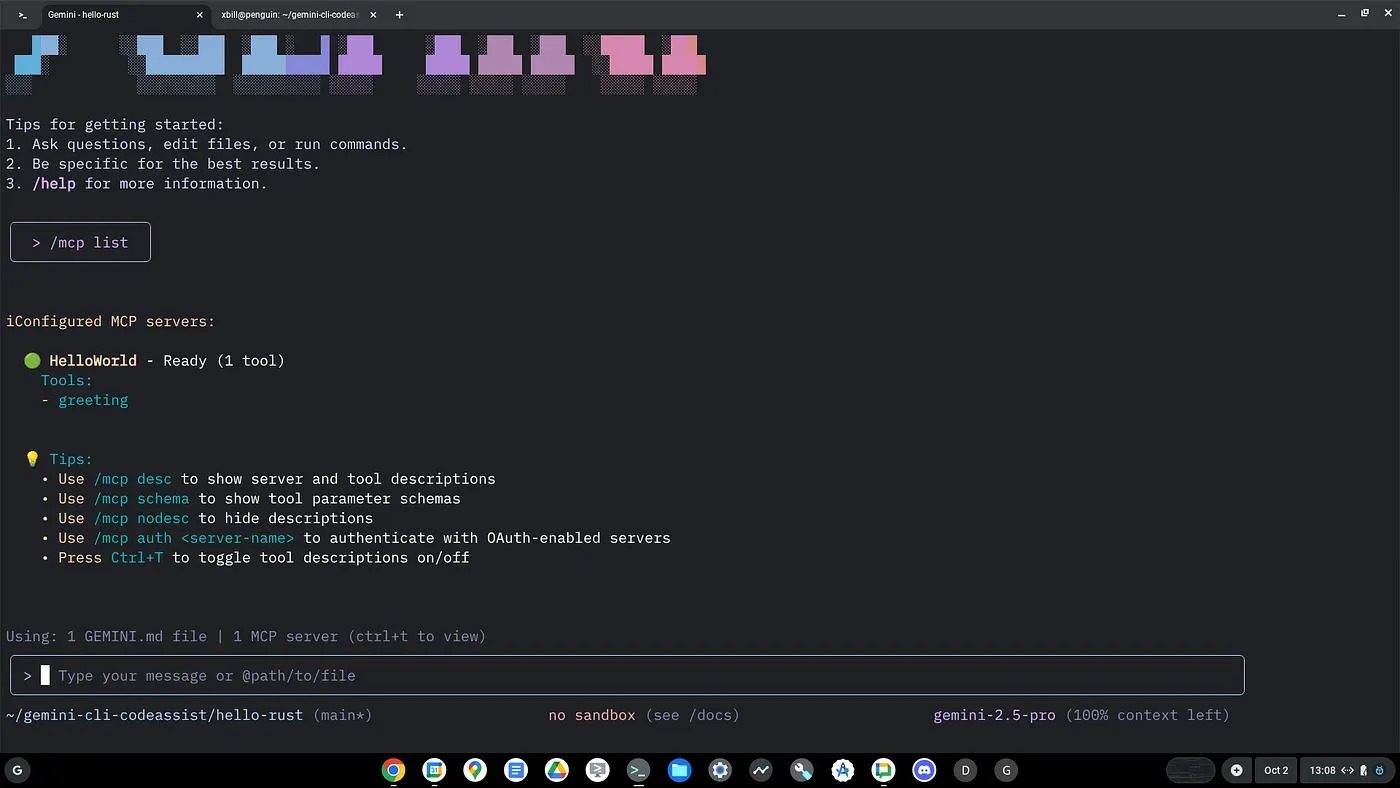Open Google Drive shelf icon
The height and width of the screenshot is (788, 1400).
tap(556, 770)
